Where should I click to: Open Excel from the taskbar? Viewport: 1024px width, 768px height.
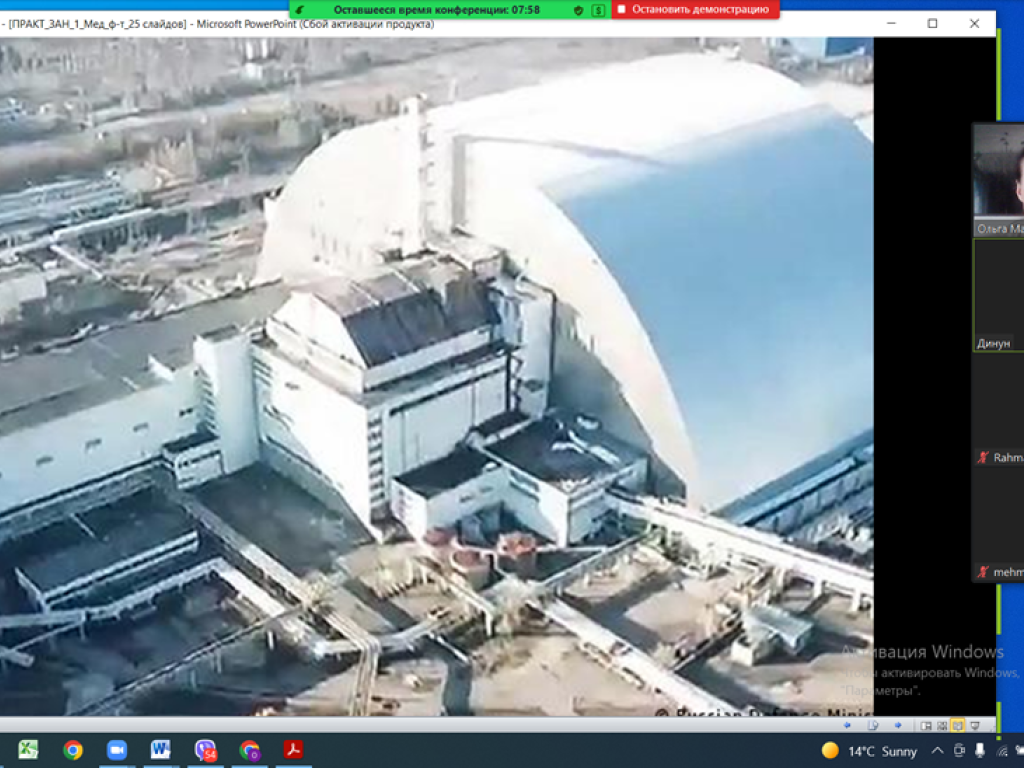tap(28, 750)
